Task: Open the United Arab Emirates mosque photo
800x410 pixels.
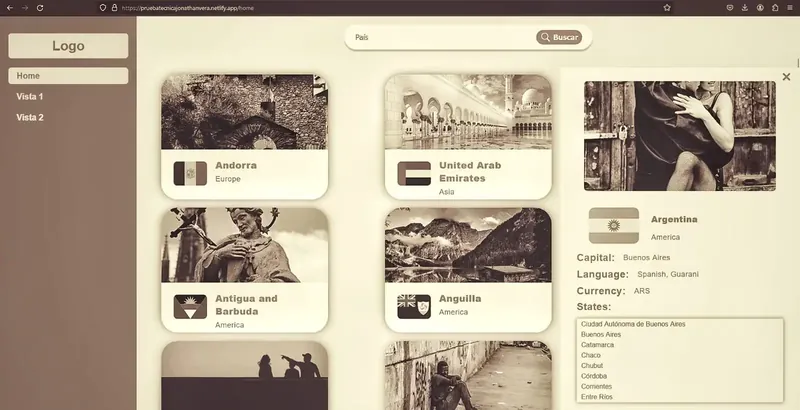Action: tap(468, 112)
